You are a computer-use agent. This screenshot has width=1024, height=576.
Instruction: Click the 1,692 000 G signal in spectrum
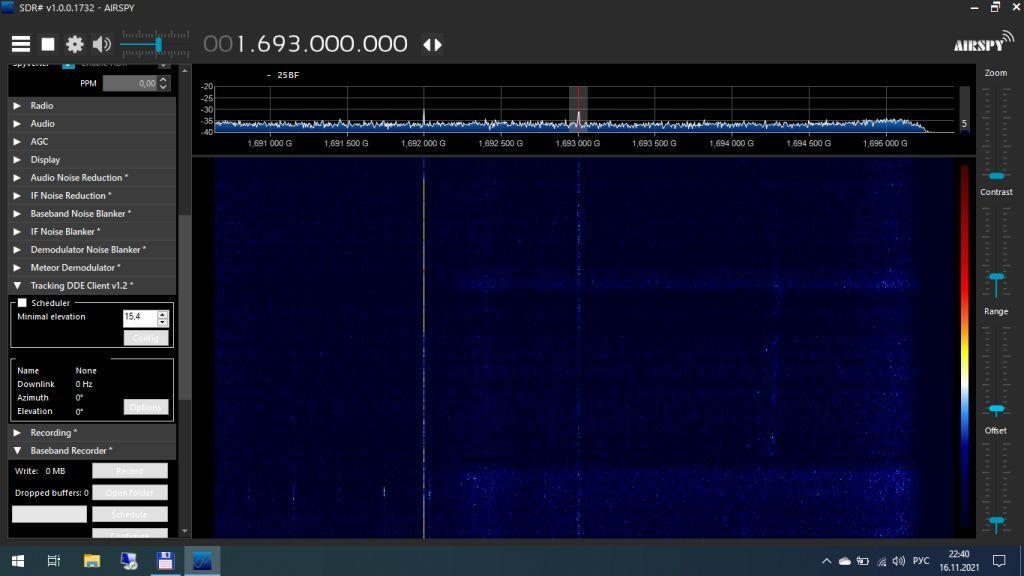(424, 118)
